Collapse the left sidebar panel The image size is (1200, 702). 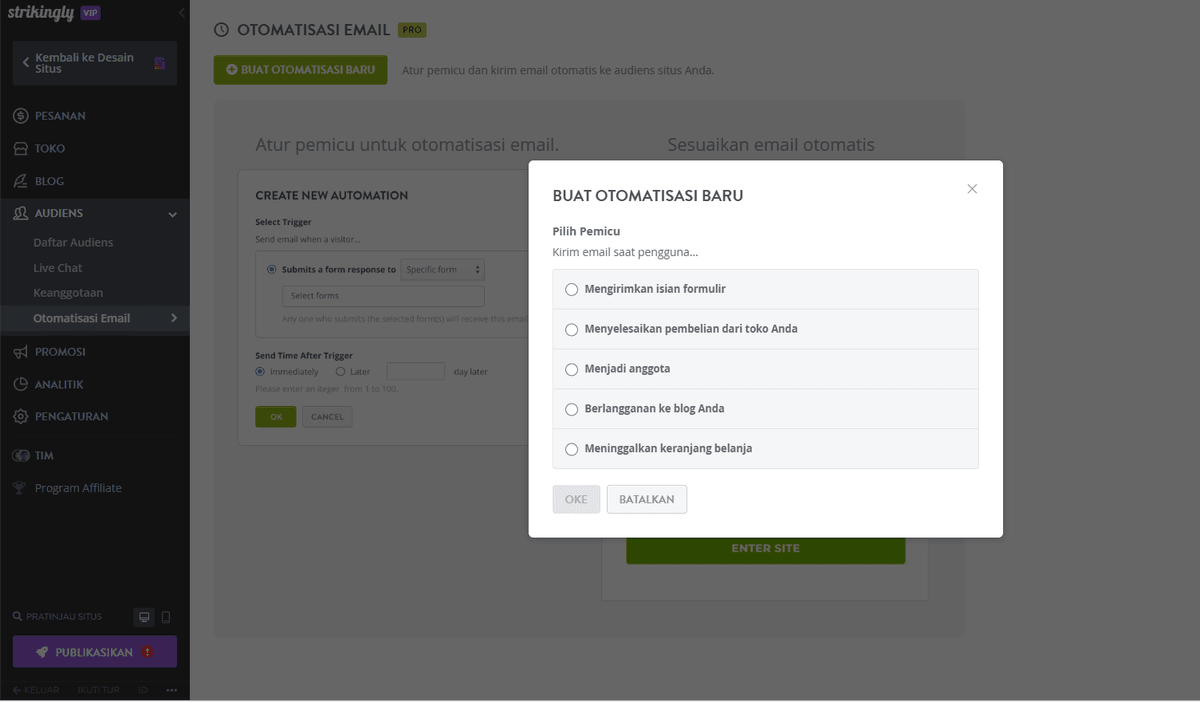(x=181, y=14)
